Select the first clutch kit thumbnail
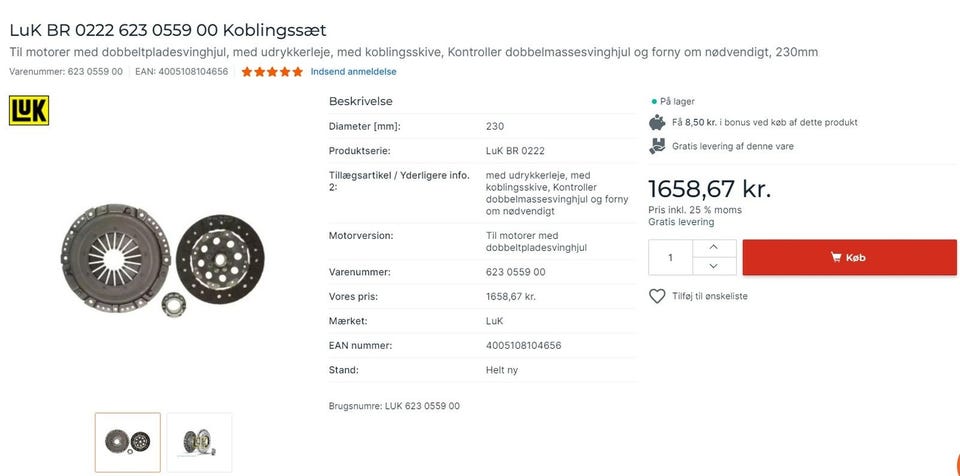Screen dimensions: 960x476 point(127,442)
